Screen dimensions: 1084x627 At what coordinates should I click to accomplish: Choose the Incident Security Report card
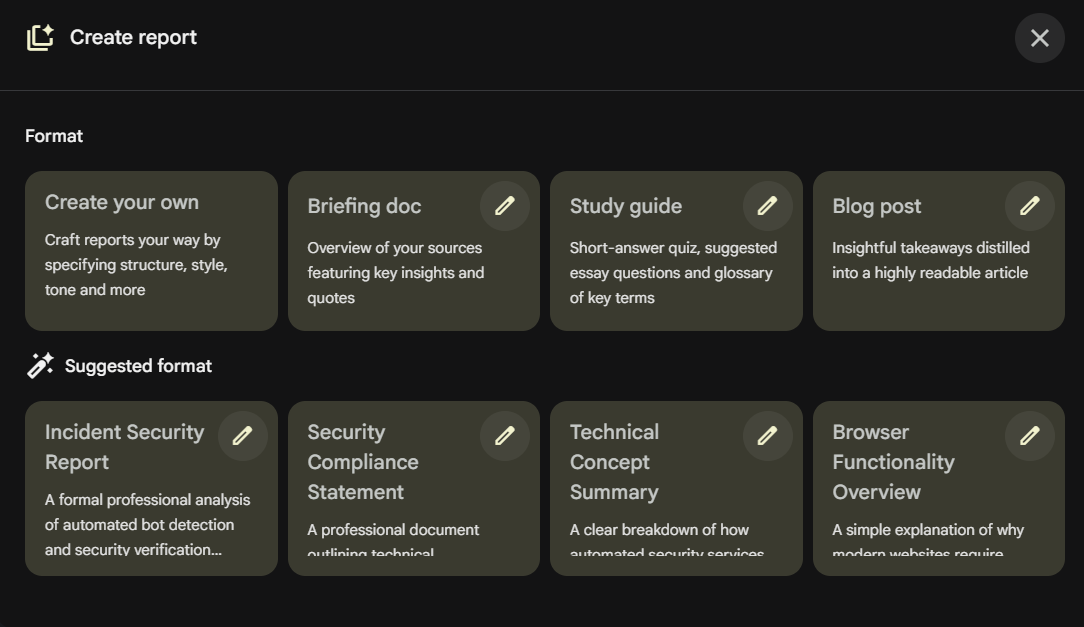(151, 489)
